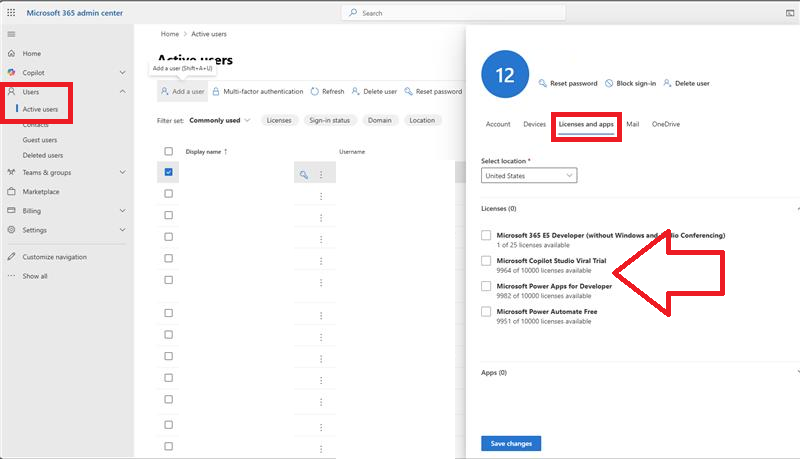
Task: Click the Teams & groups icon
Action: [11, 172]
